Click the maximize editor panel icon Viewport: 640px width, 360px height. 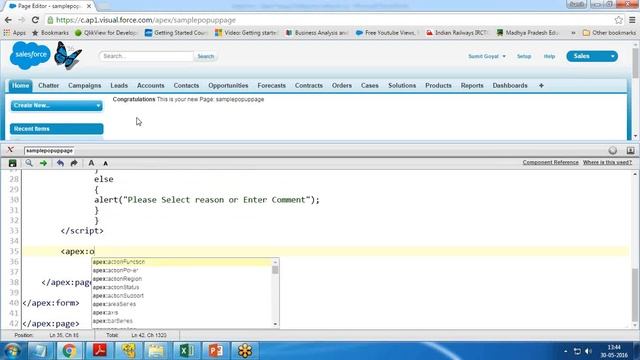[x=630, y=150]
